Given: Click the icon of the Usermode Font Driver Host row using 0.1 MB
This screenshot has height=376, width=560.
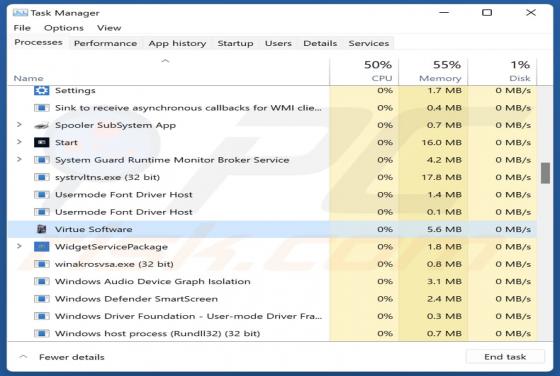Looking at the screenshot, I should [41, 212].
